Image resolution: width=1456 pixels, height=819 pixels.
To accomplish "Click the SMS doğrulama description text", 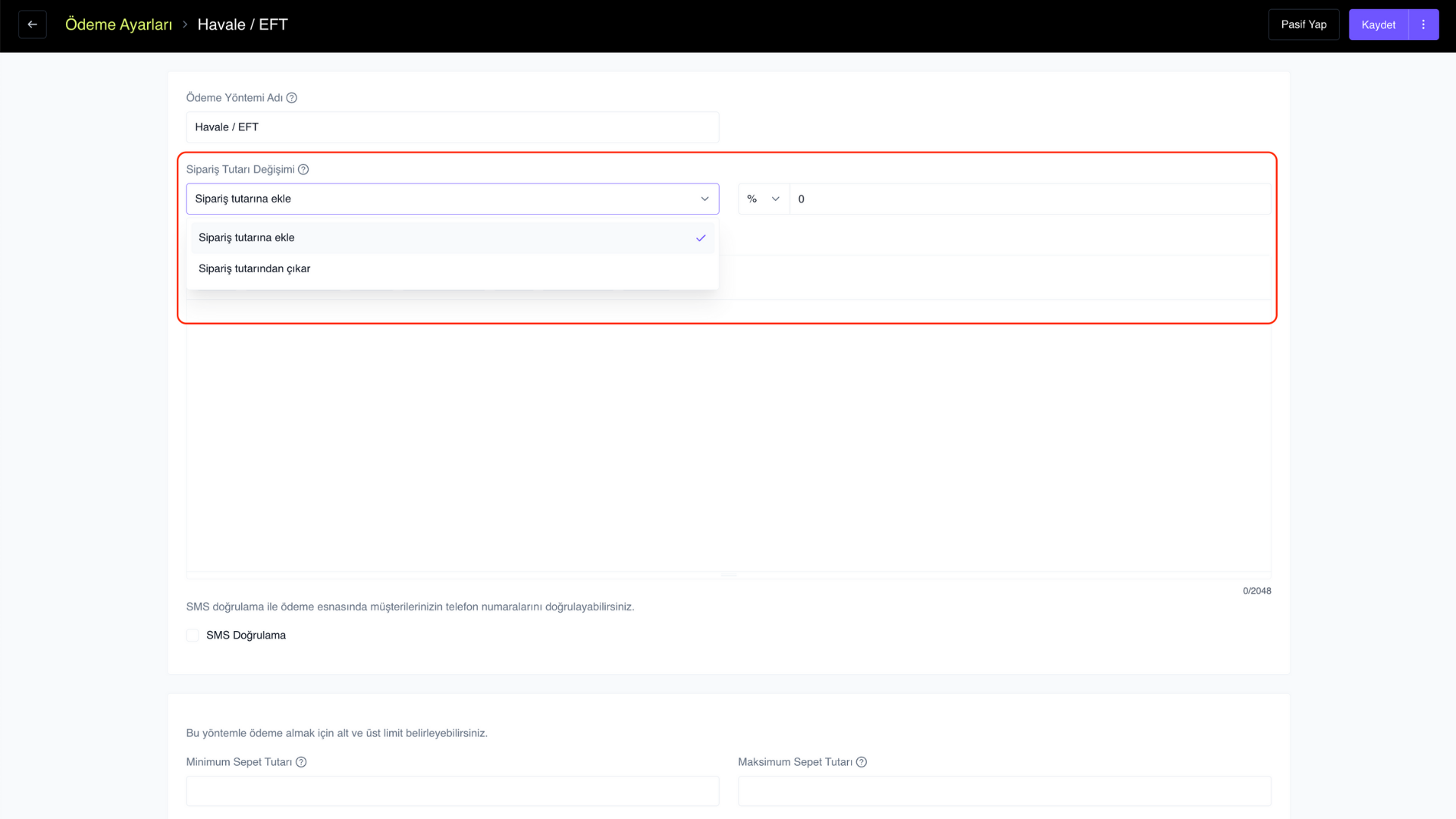I will pos(410,607).
